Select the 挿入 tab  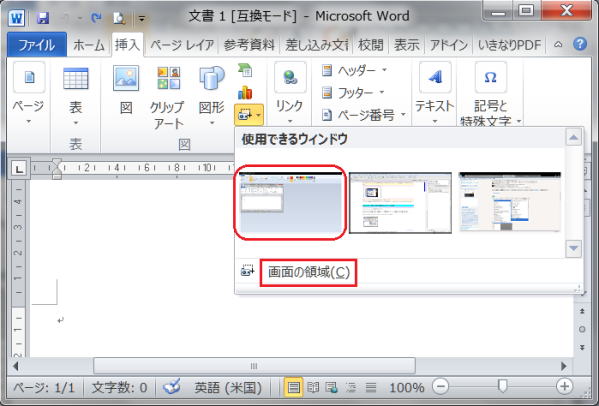[x=127, y=45]
